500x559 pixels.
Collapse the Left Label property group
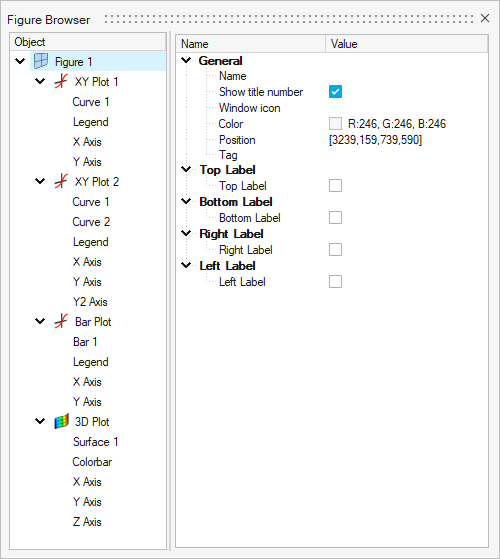point(186,265)
